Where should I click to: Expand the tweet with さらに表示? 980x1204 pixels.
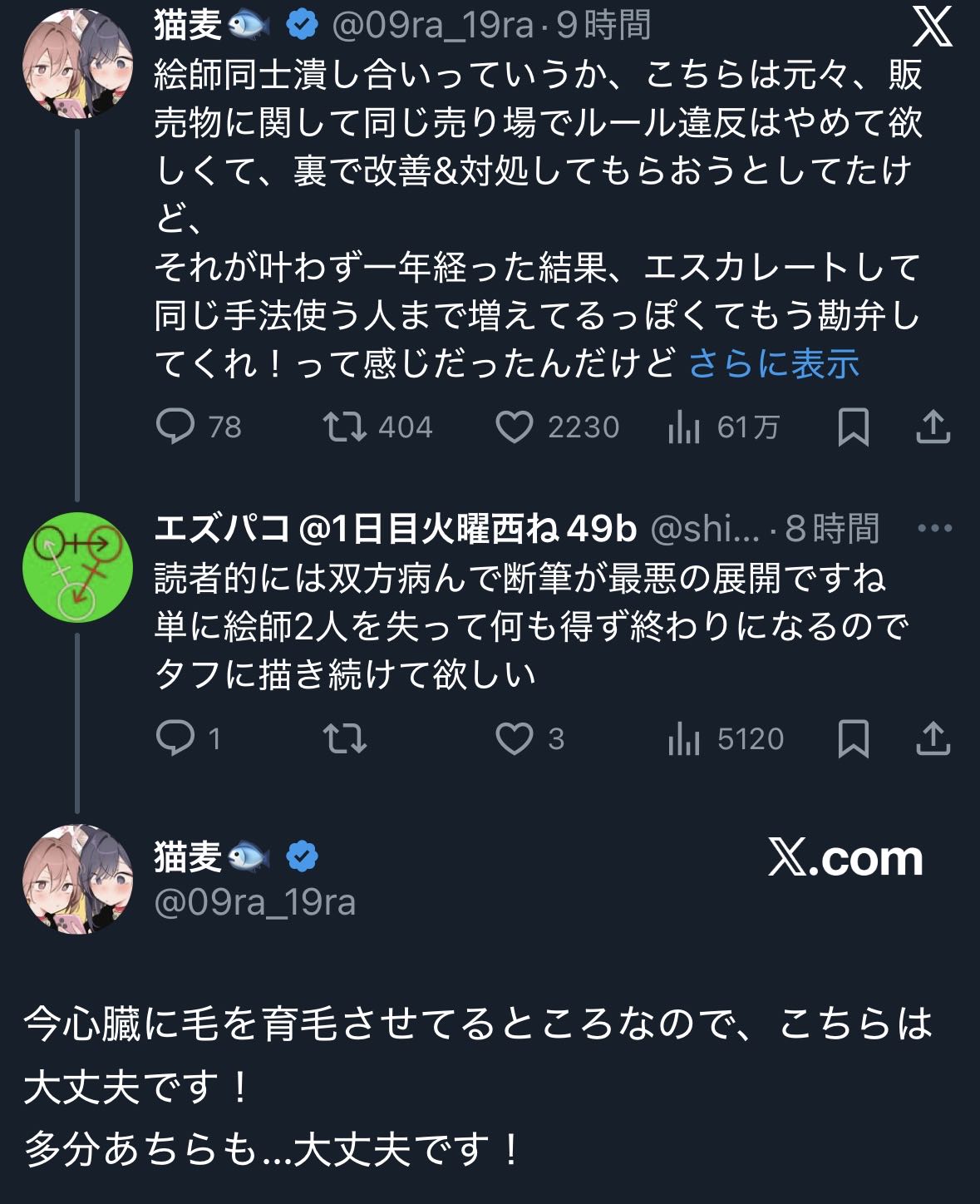pyautogui.click(x=774, y=363)
